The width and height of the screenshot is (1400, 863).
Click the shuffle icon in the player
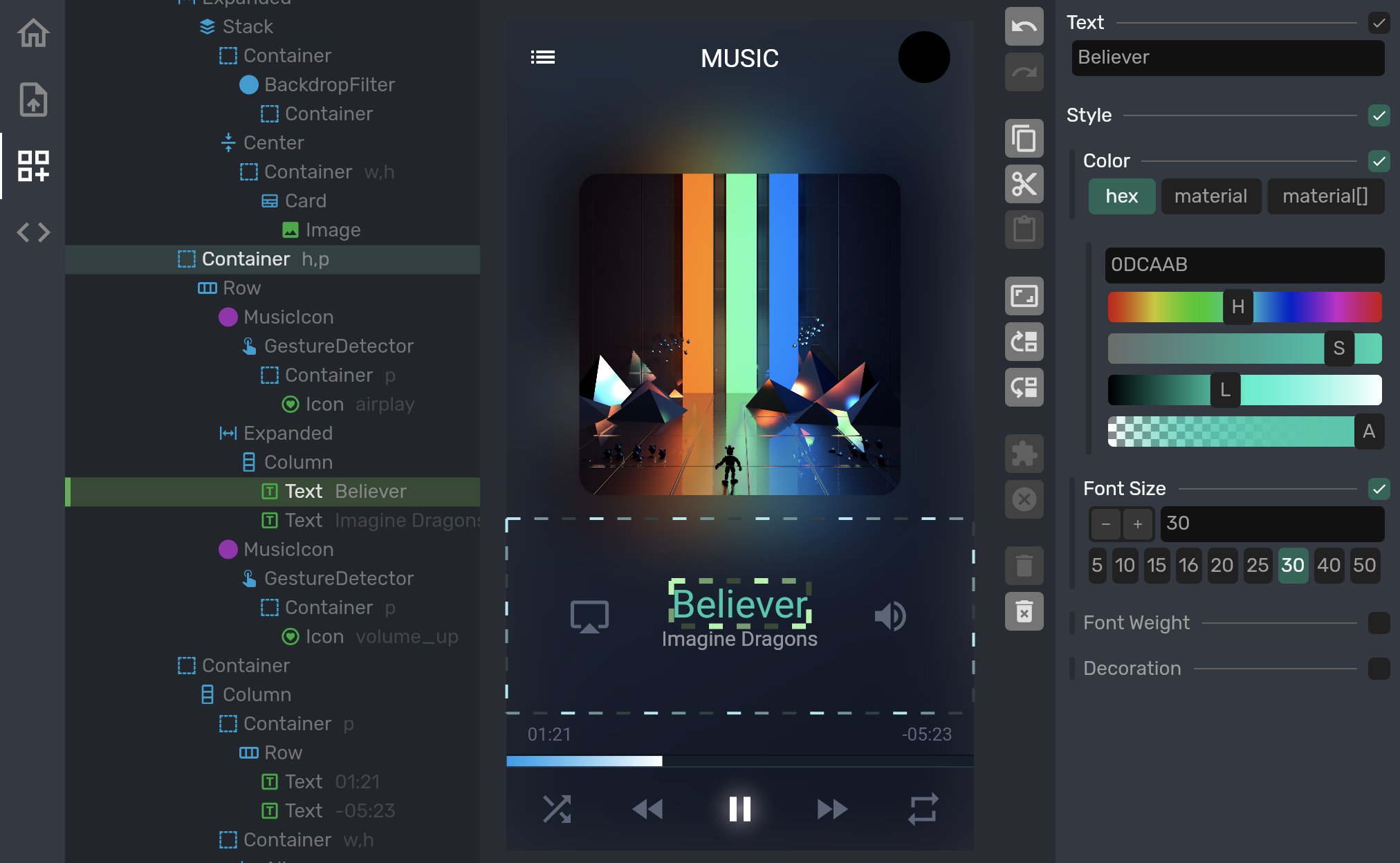click(557, 808)
